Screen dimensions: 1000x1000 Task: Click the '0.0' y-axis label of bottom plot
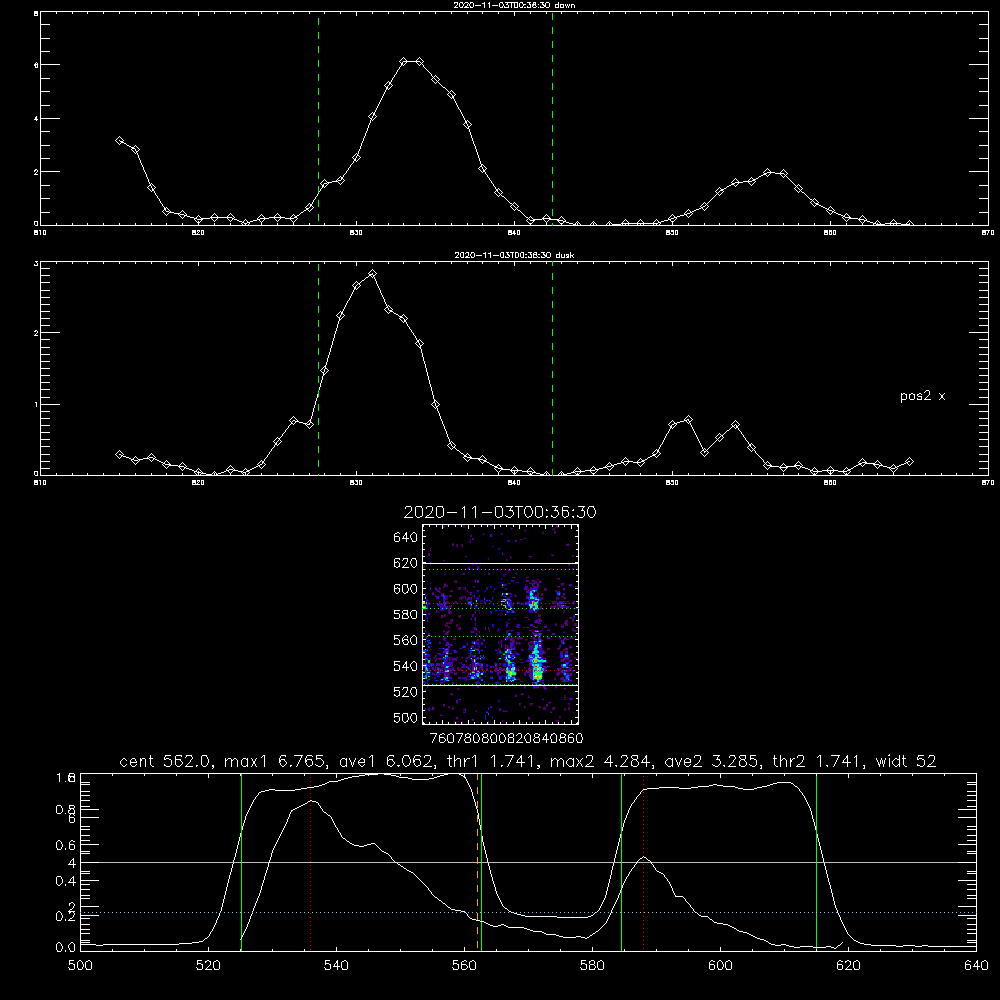tap(66, 947)
